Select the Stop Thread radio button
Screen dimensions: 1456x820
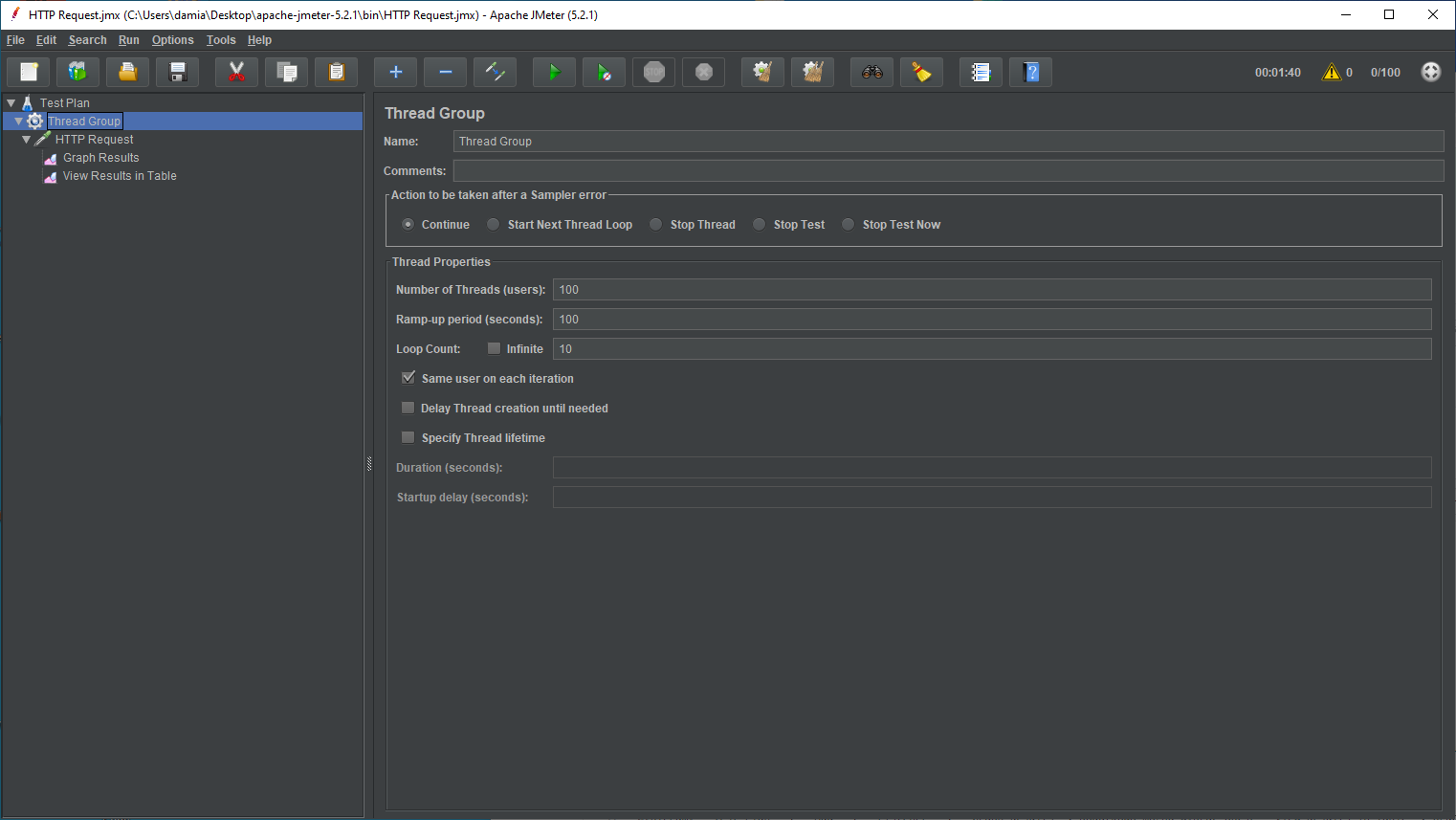click(655, 224)
